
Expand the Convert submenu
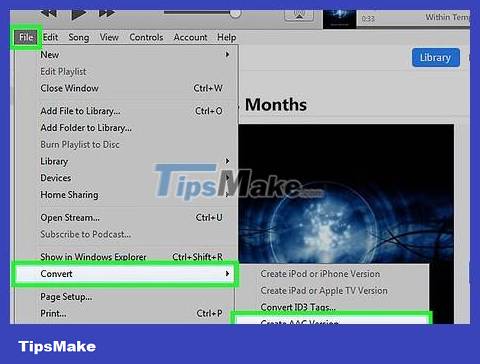125,274
